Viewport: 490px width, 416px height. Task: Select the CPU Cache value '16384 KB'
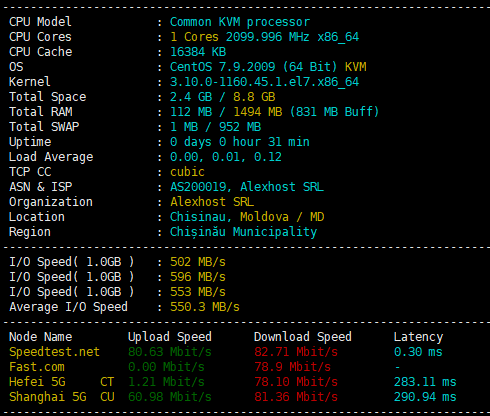[198, 52]
